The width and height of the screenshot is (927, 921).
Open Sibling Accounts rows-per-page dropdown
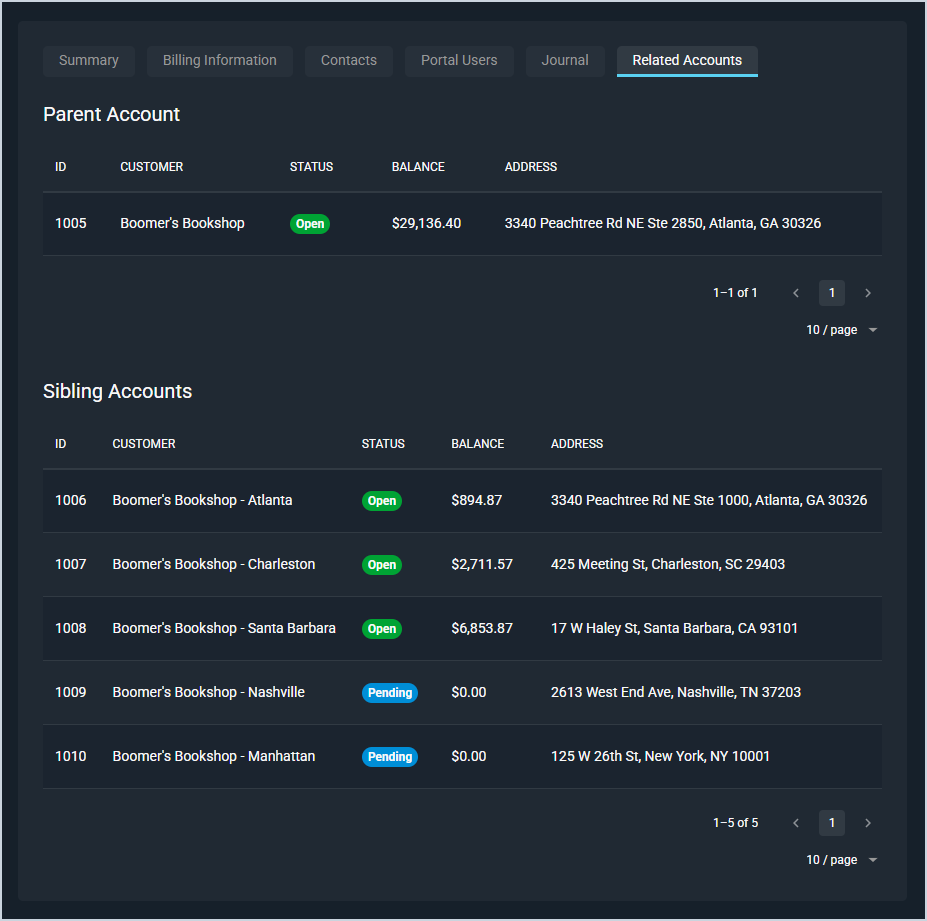(x=841, y=860)
